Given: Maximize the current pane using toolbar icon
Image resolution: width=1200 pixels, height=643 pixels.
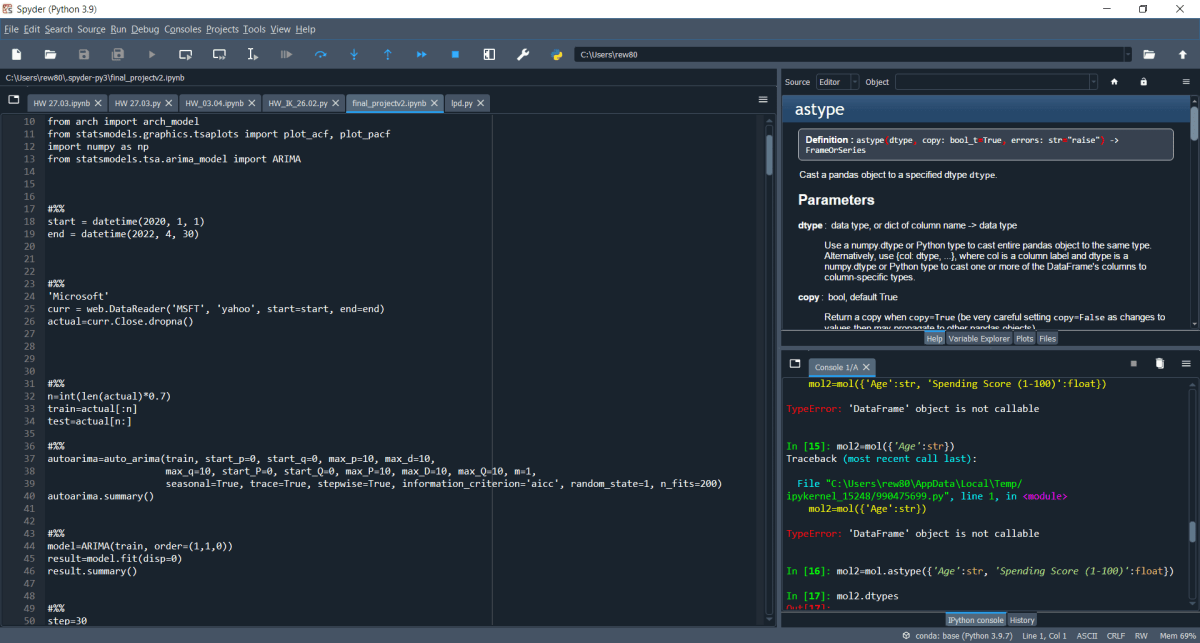Looking at the screenshot, I should click(x=489, y=54).
